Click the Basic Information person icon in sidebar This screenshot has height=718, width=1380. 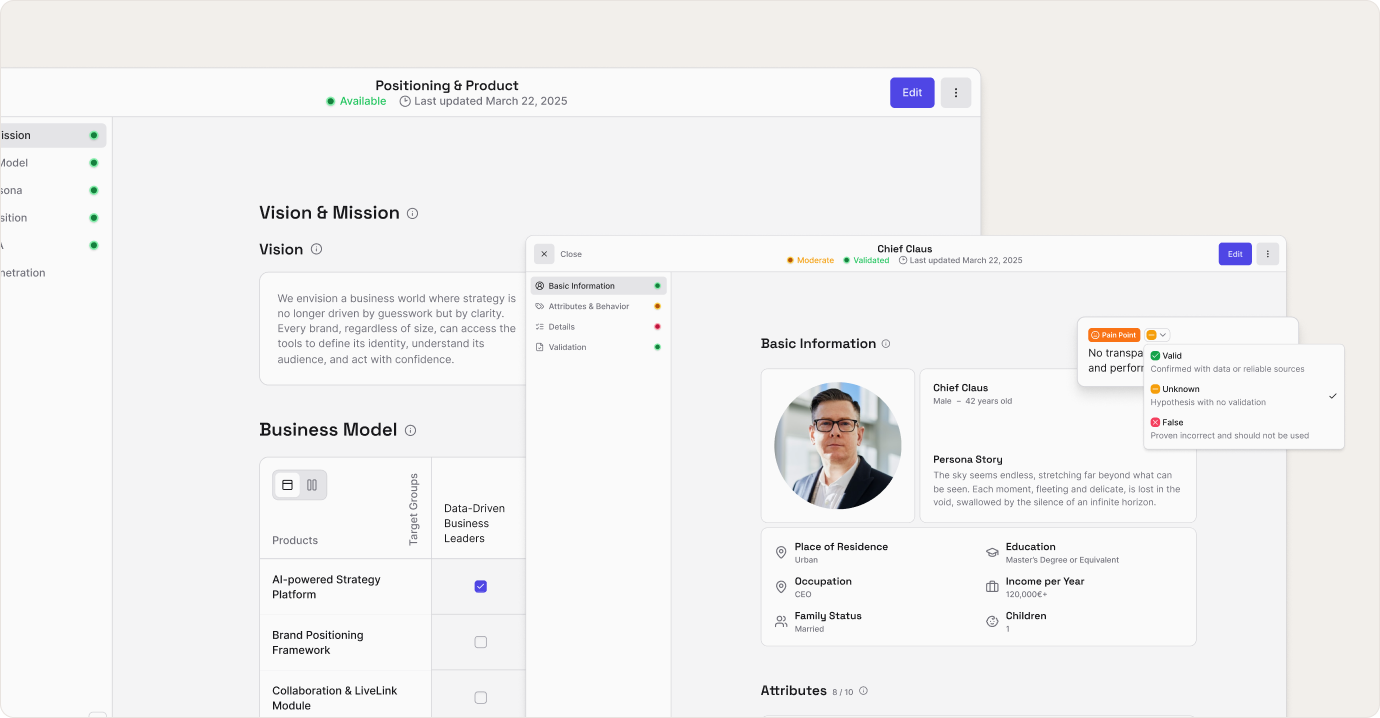click(540, 286)
